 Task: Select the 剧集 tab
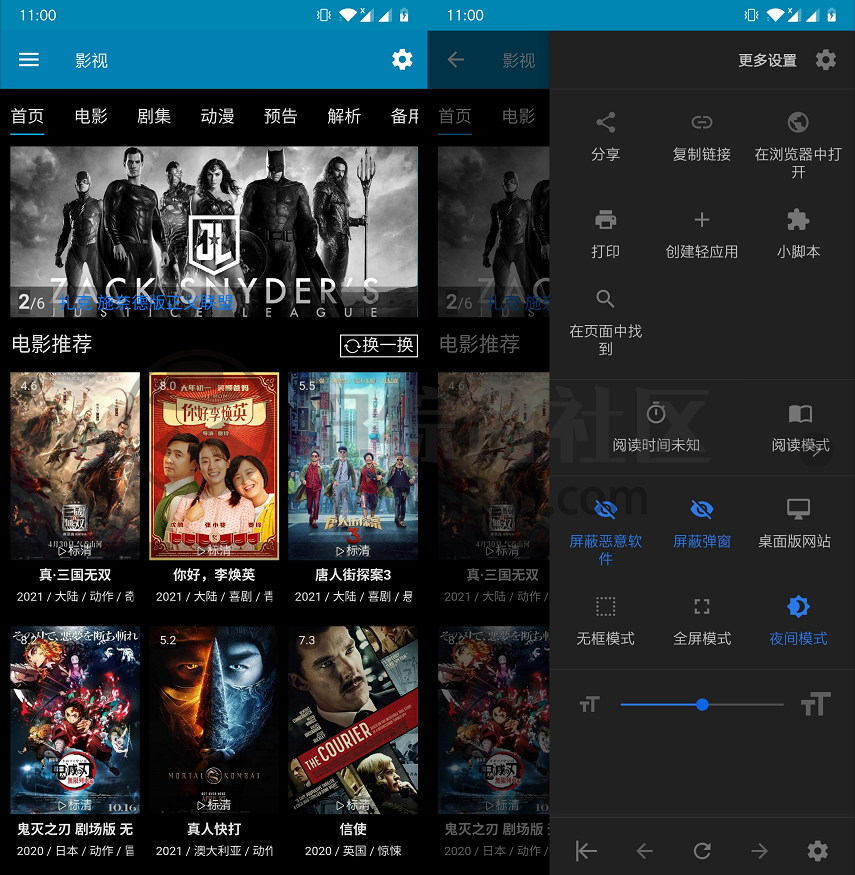pos(154,116)
